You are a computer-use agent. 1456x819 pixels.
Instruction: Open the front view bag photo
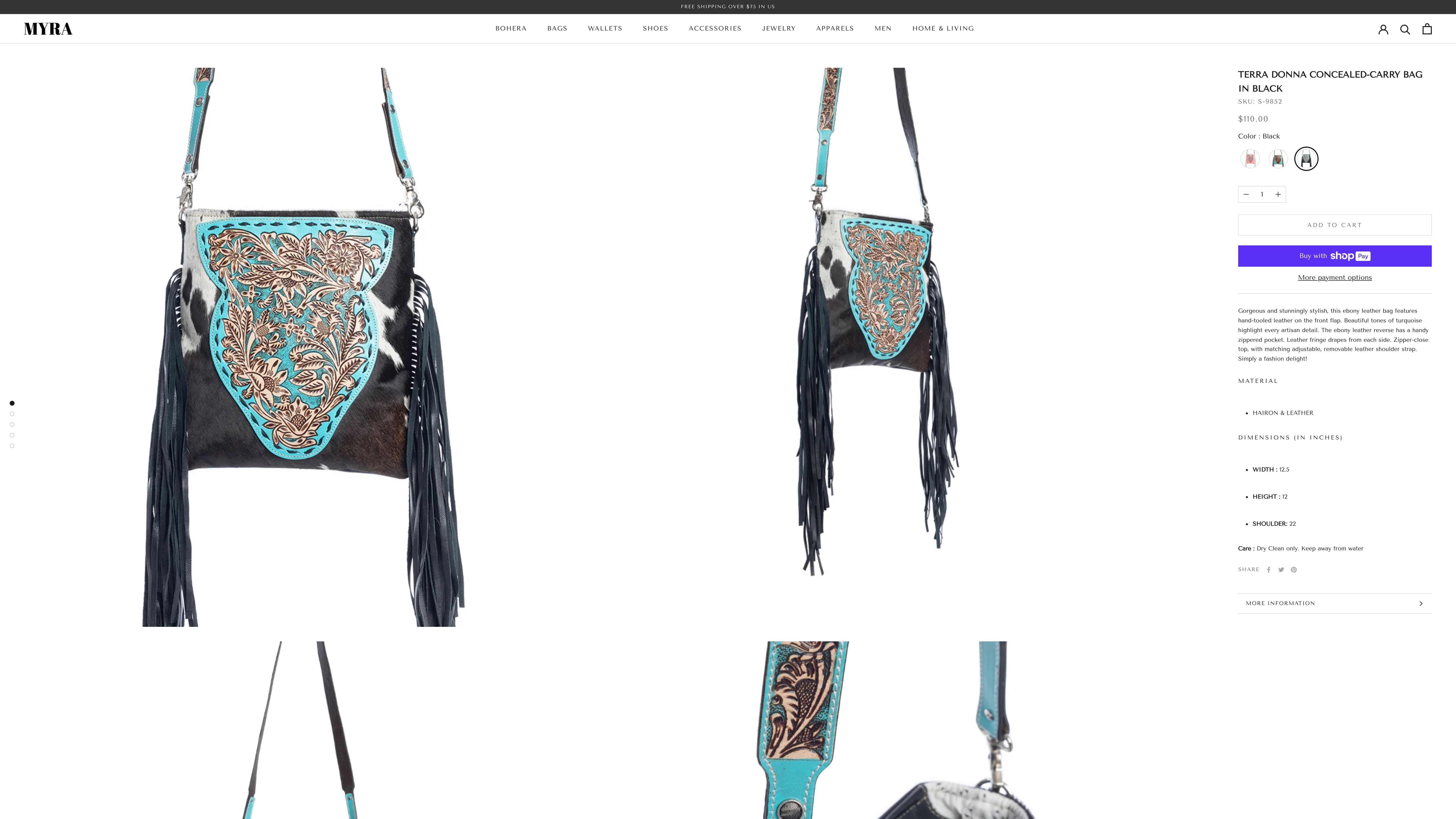(303, 347)
